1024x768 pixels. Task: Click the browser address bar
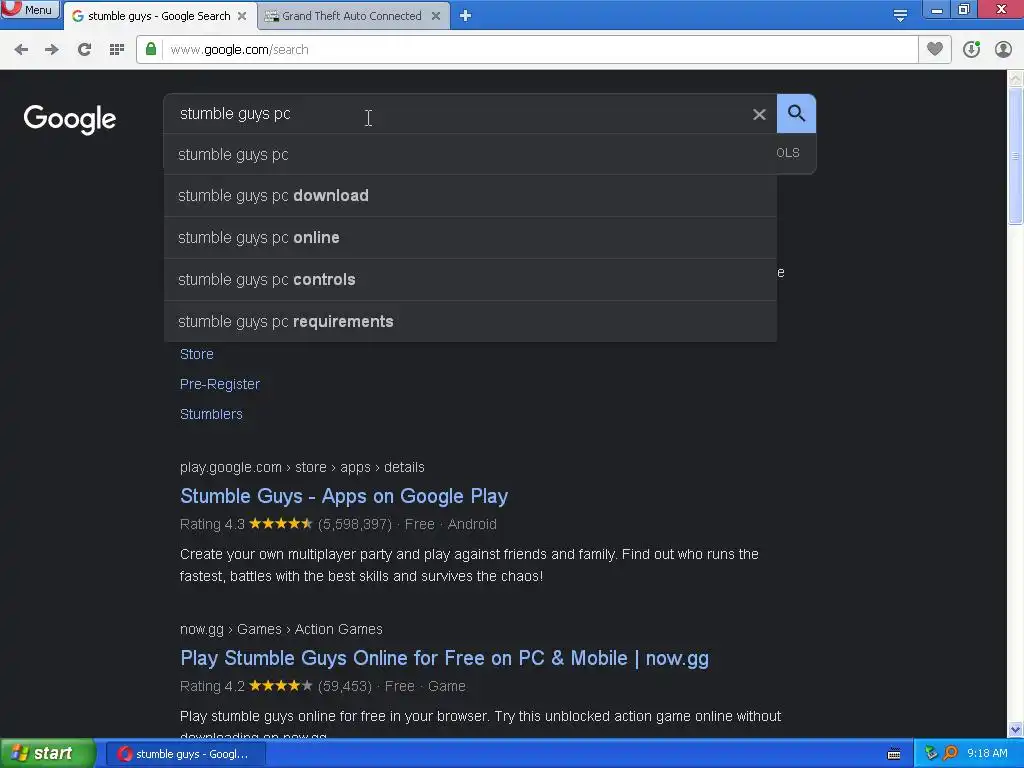pos(527,50)
